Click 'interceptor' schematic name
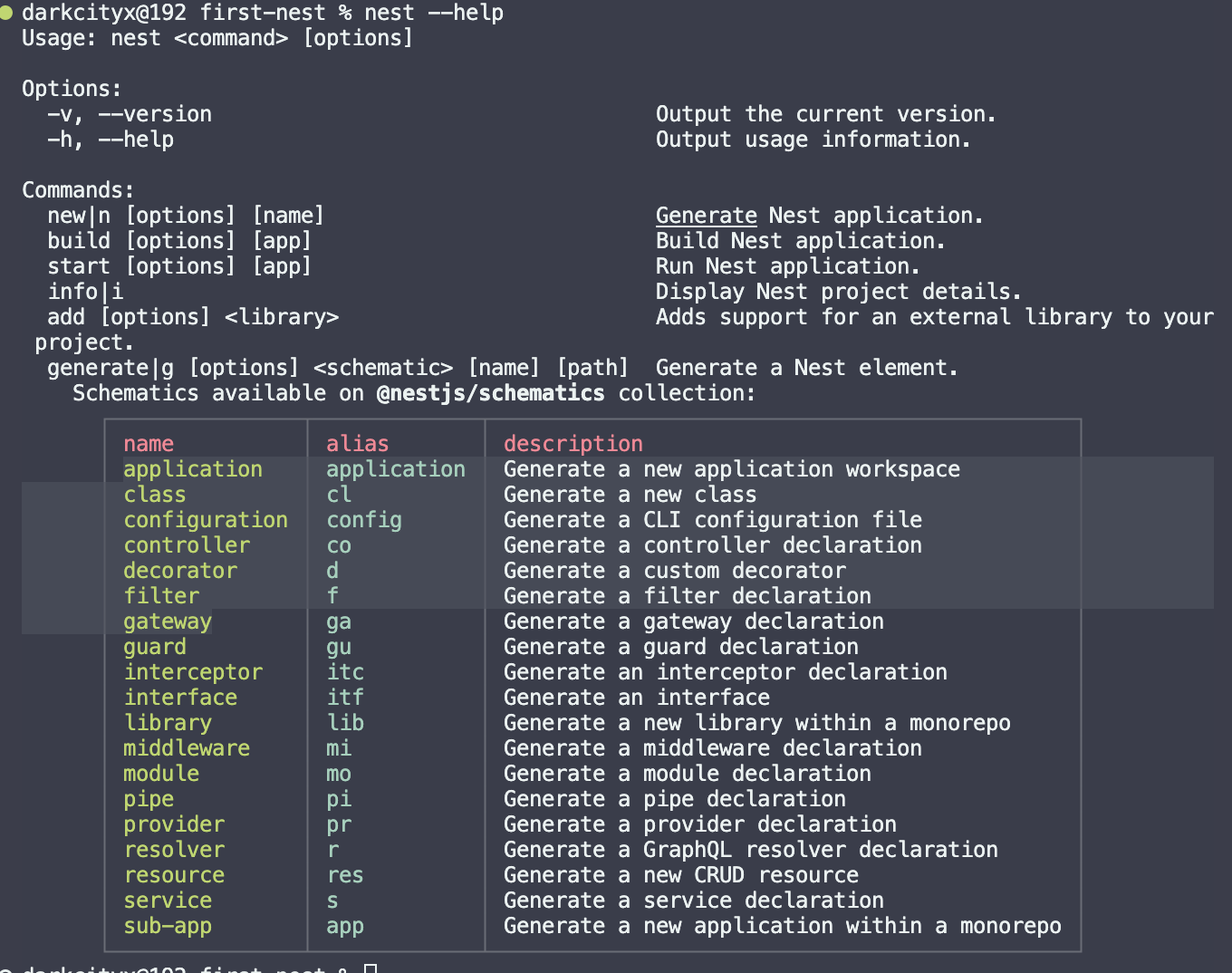This screenshot has width=1232, height=973. (x=193, y=672)
